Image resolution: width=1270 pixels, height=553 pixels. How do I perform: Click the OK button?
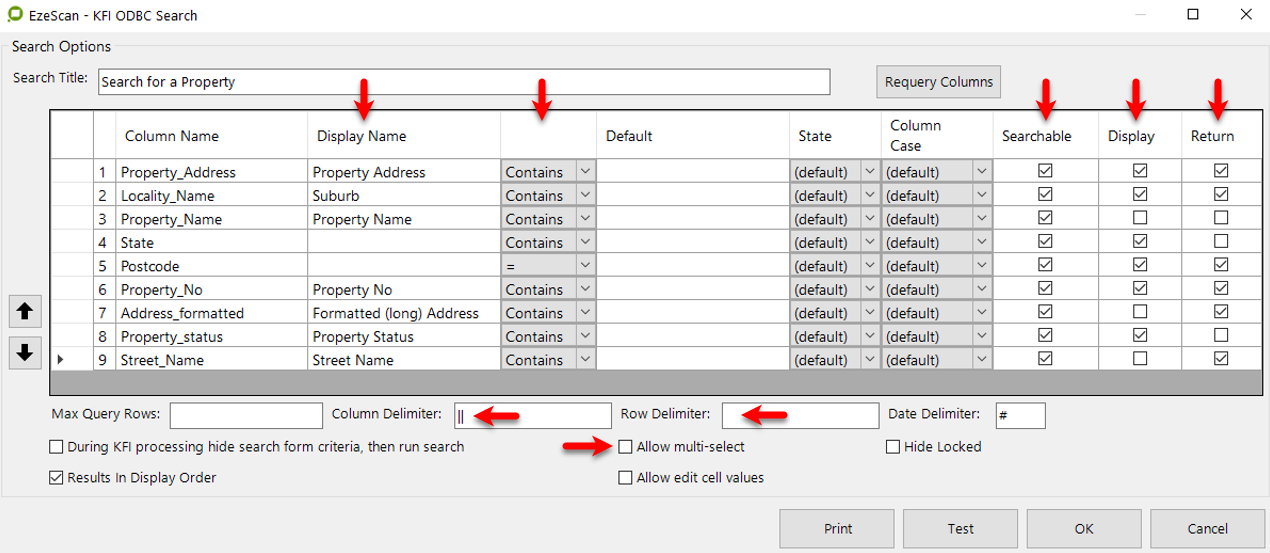1084,528
